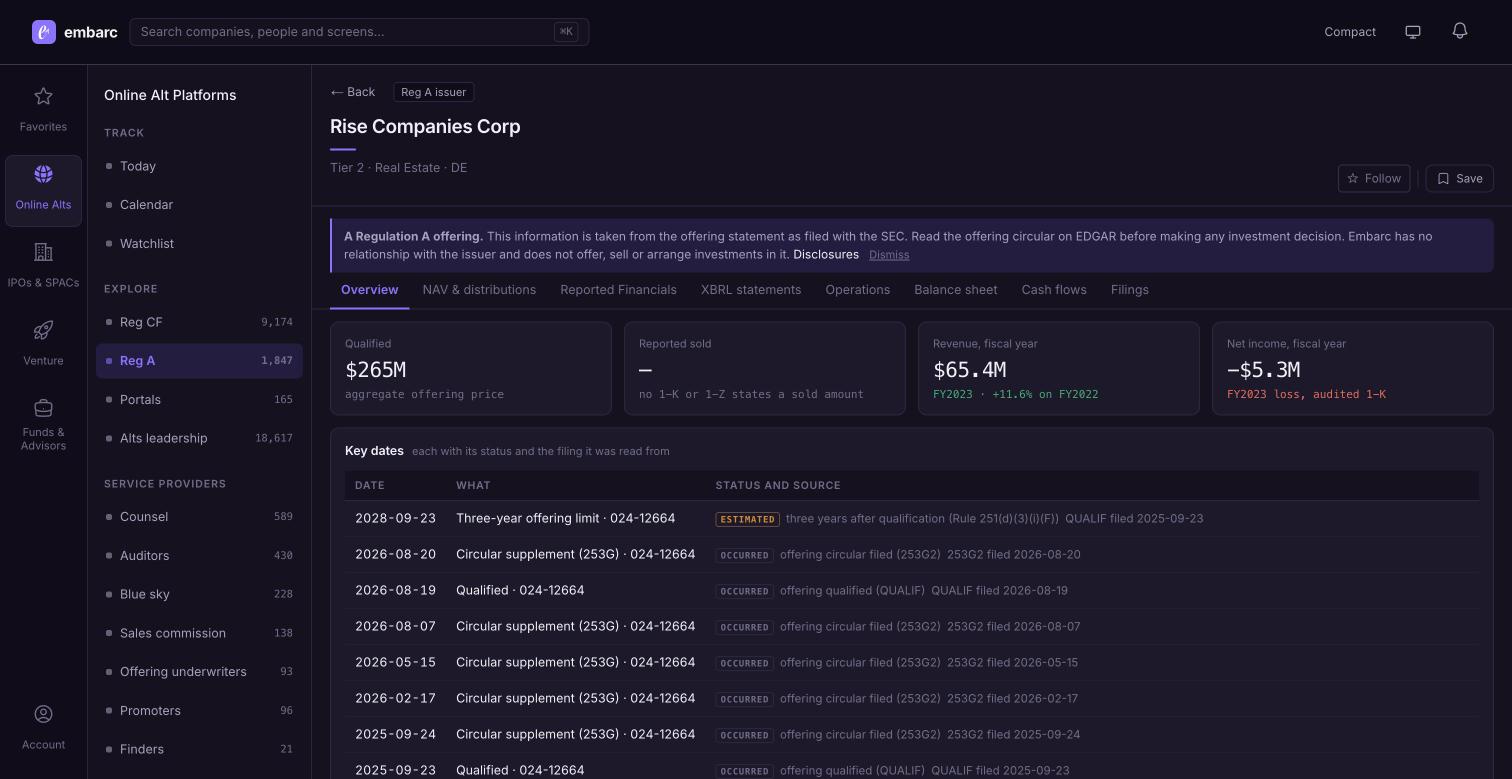
Task: Open the Reported Financials tab
Action: [618, 290]
